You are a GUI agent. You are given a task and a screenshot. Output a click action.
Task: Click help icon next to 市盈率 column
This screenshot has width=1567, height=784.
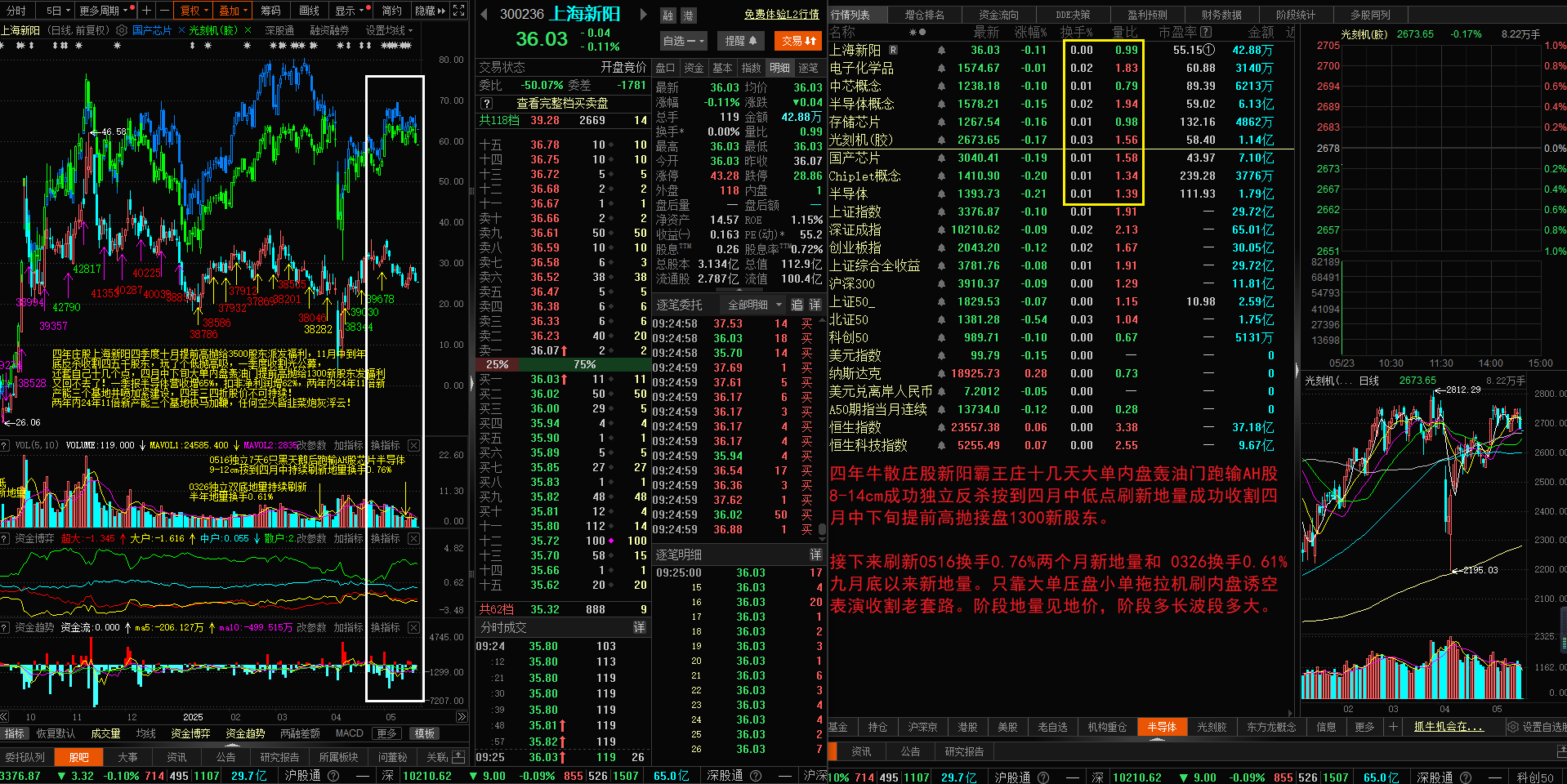click(x=1206, y=32)
